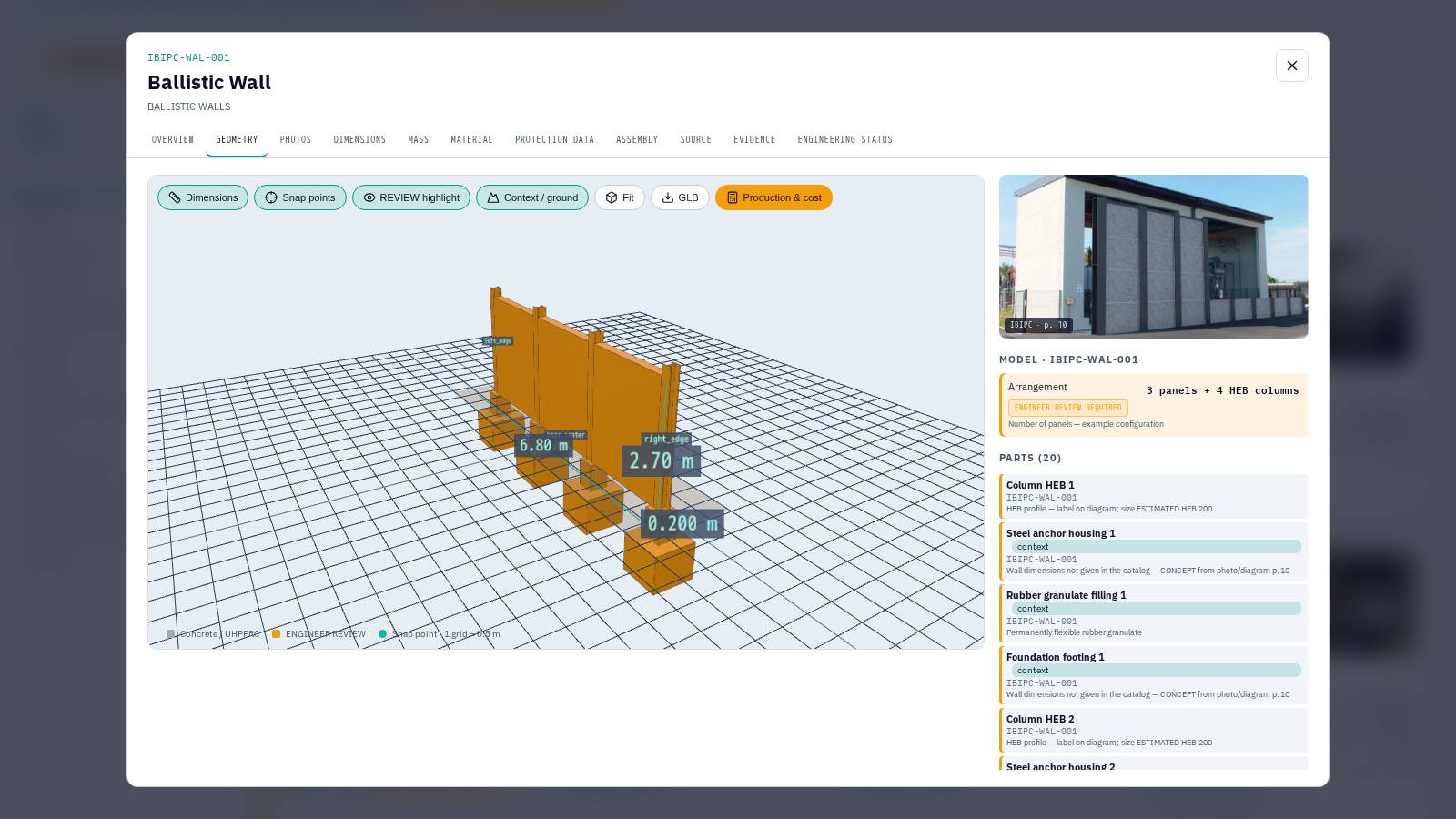The width and height of the screenshot is (1456, 819).
Task: Go to the Dimensions tab
Action: click(359, 140)
